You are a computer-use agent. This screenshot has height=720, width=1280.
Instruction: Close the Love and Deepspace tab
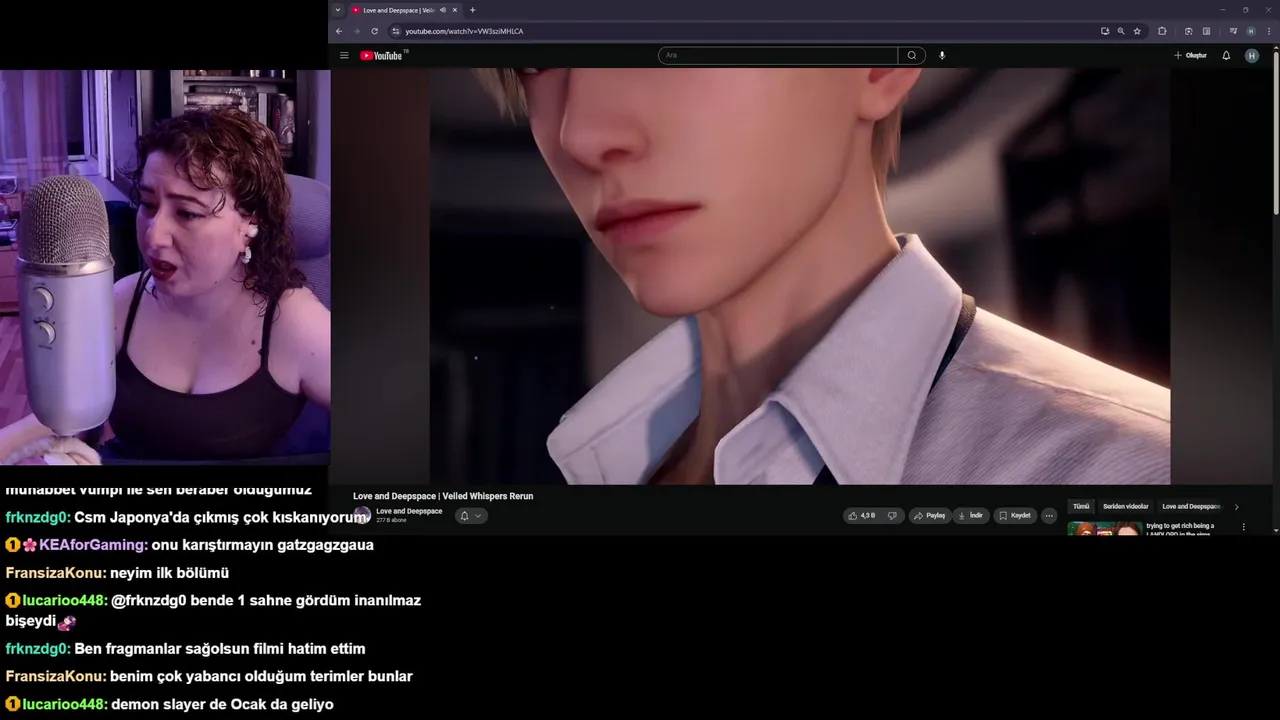[x=455, y=10]
